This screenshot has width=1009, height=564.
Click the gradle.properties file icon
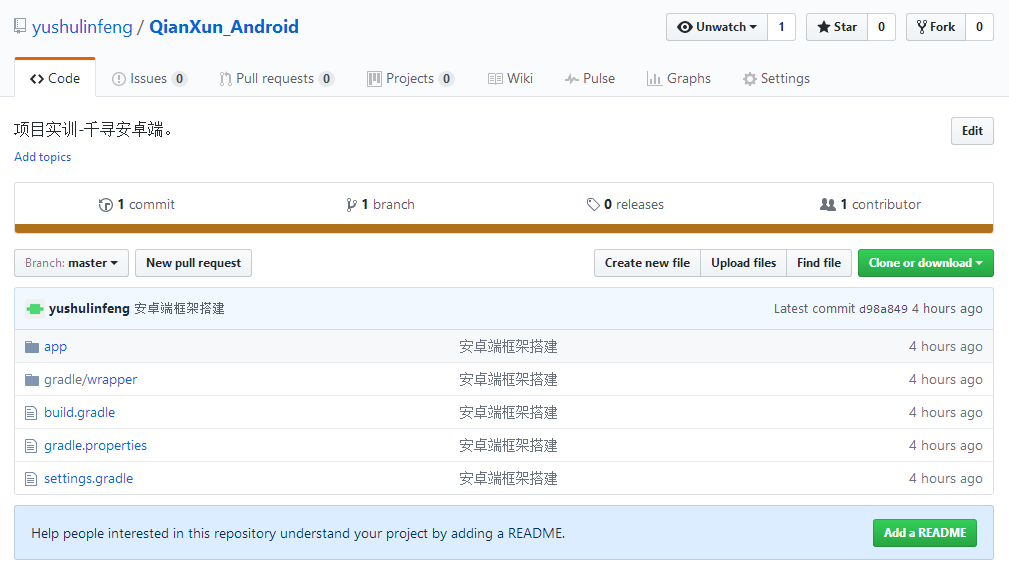point(31,446)
